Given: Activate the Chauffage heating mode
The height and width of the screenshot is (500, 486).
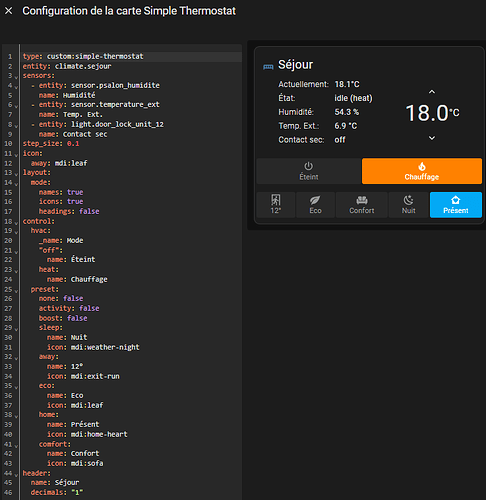Looking at the screenshot, I should click(x=422, y=171).
